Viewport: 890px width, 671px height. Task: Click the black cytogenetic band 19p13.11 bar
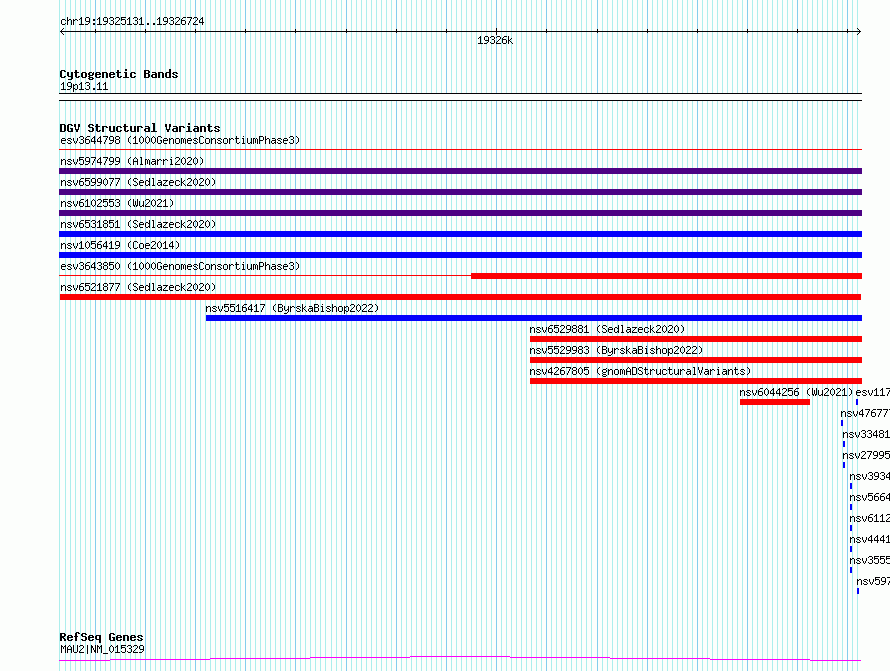tap(460, 97)
